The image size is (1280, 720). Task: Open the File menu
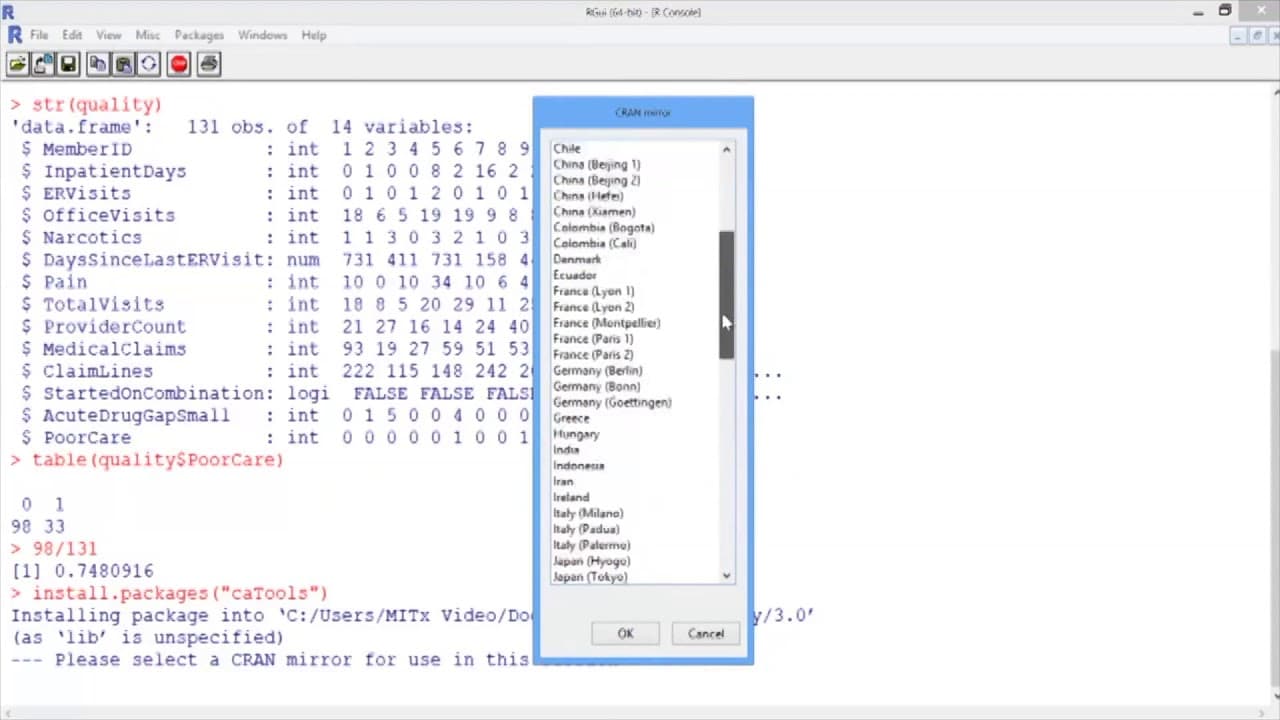point(39,35)
